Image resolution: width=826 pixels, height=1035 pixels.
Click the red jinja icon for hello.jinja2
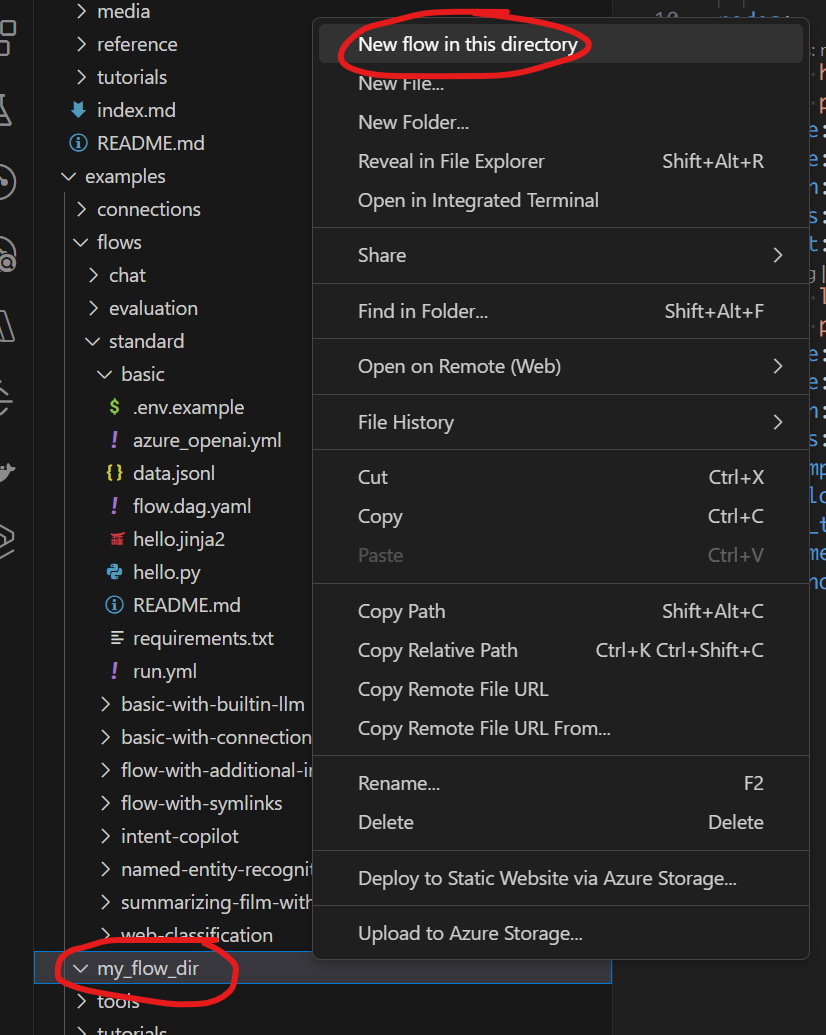tap(114, 539)
